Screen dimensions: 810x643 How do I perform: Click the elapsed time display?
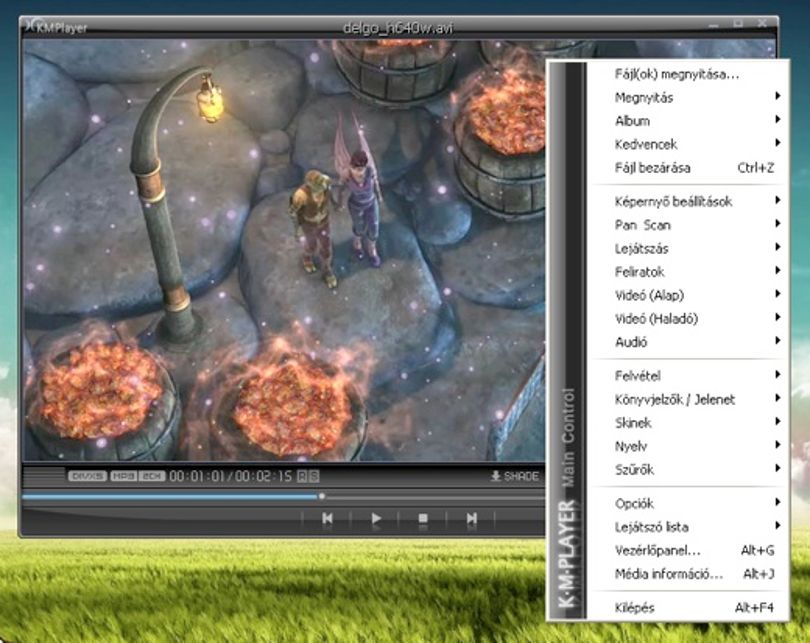(198, 476)
